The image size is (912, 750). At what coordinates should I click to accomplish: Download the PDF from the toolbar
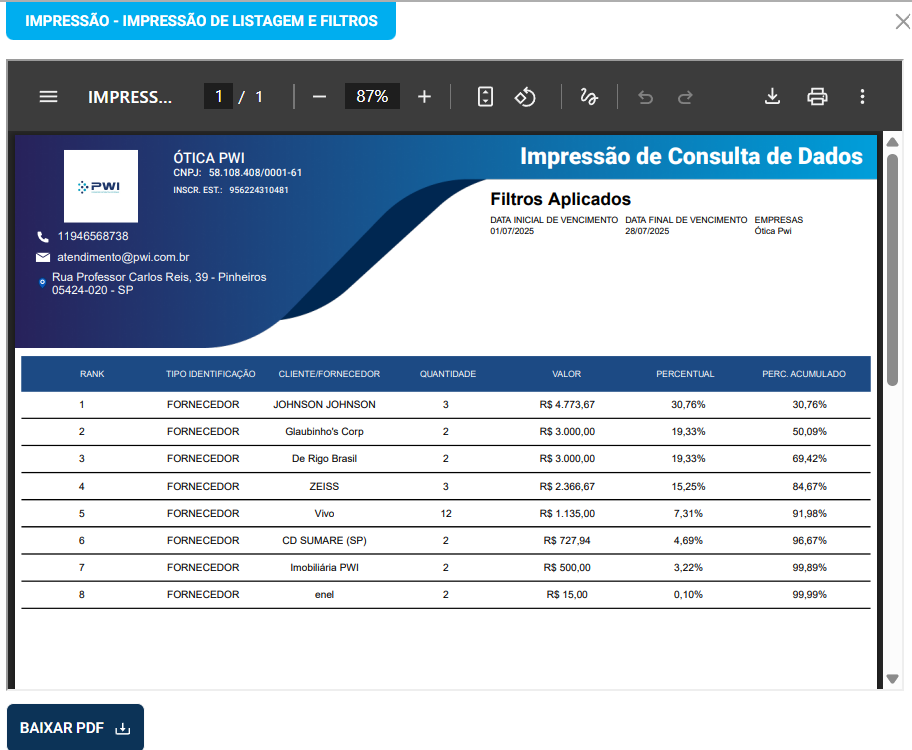coord(772,97)
